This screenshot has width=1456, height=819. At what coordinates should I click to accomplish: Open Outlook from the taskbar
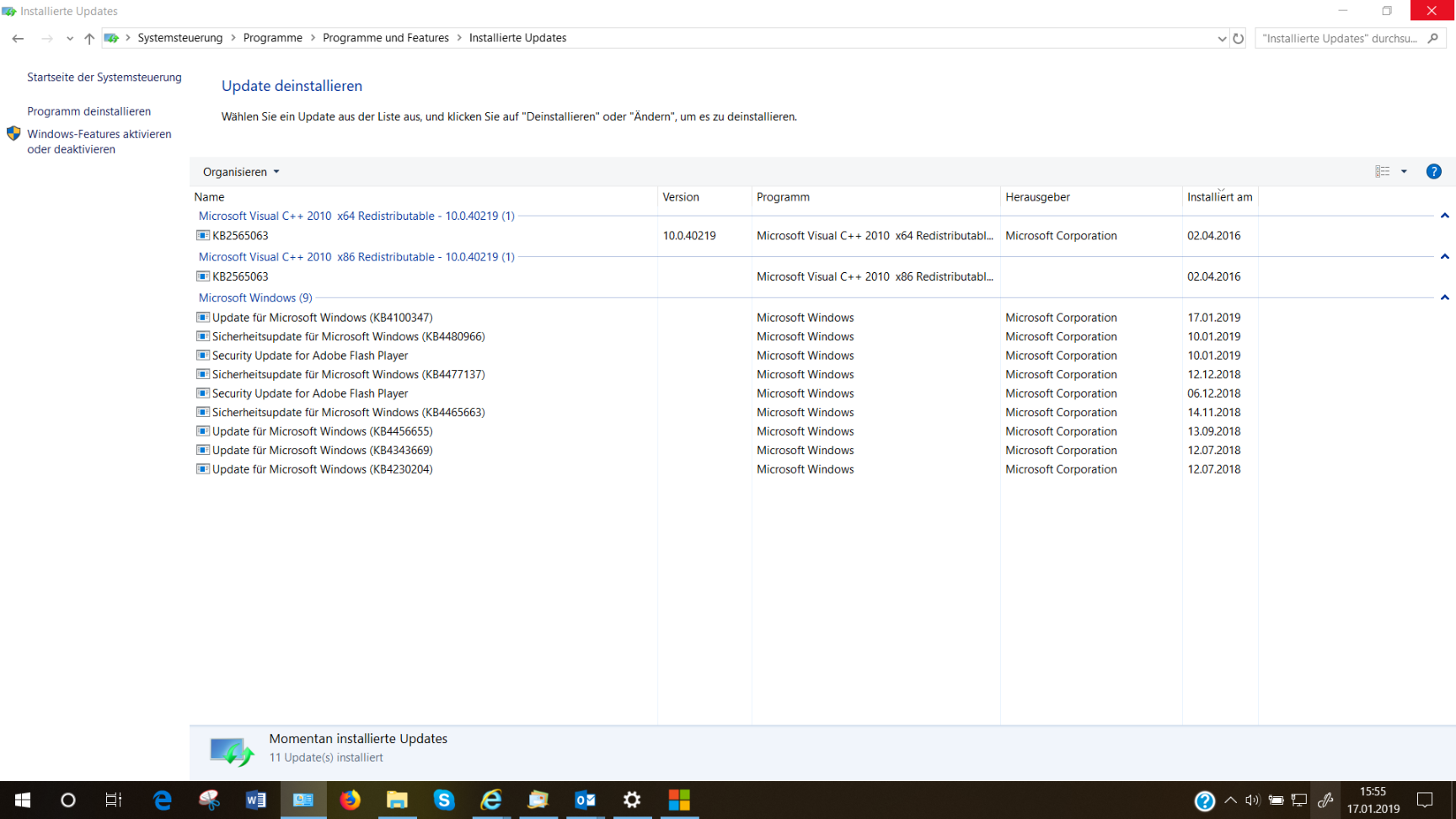(x=586, y=800)
